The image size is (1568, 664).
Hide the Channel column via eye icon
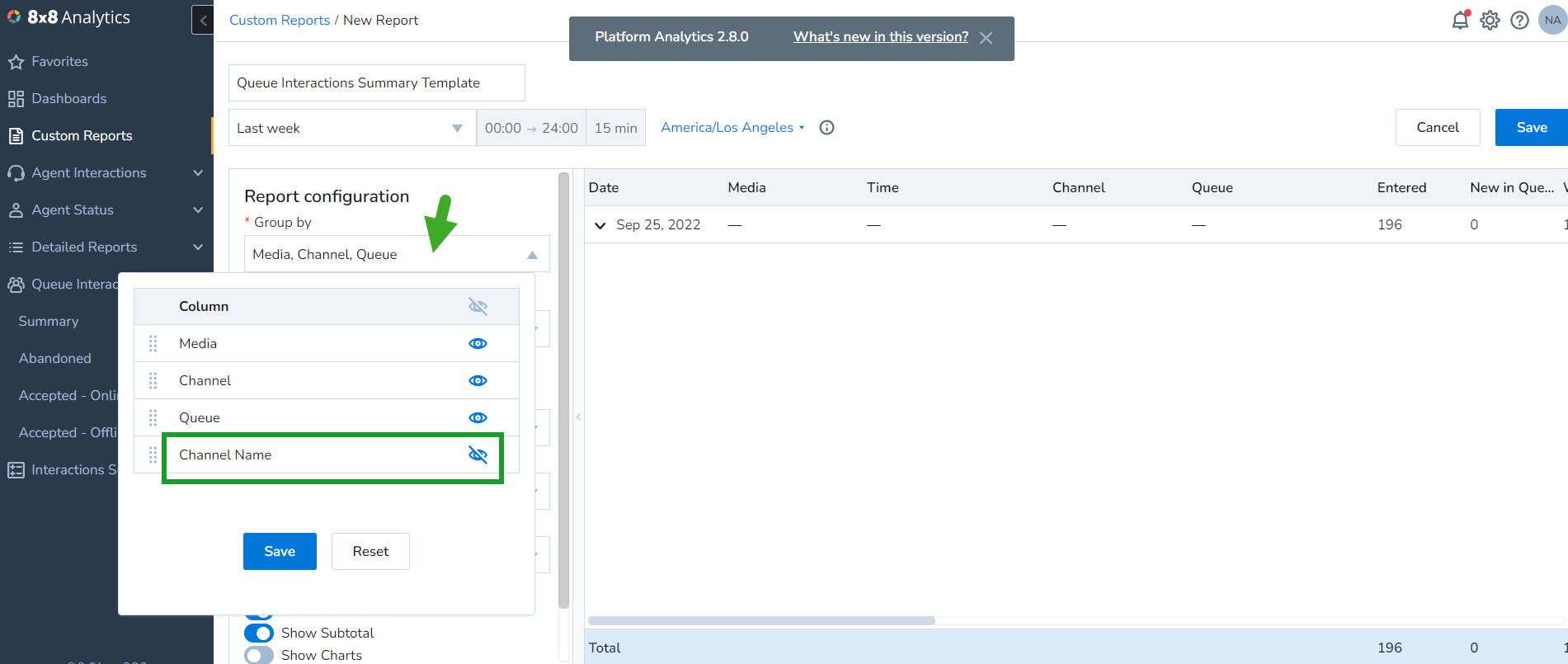point(478,380)
